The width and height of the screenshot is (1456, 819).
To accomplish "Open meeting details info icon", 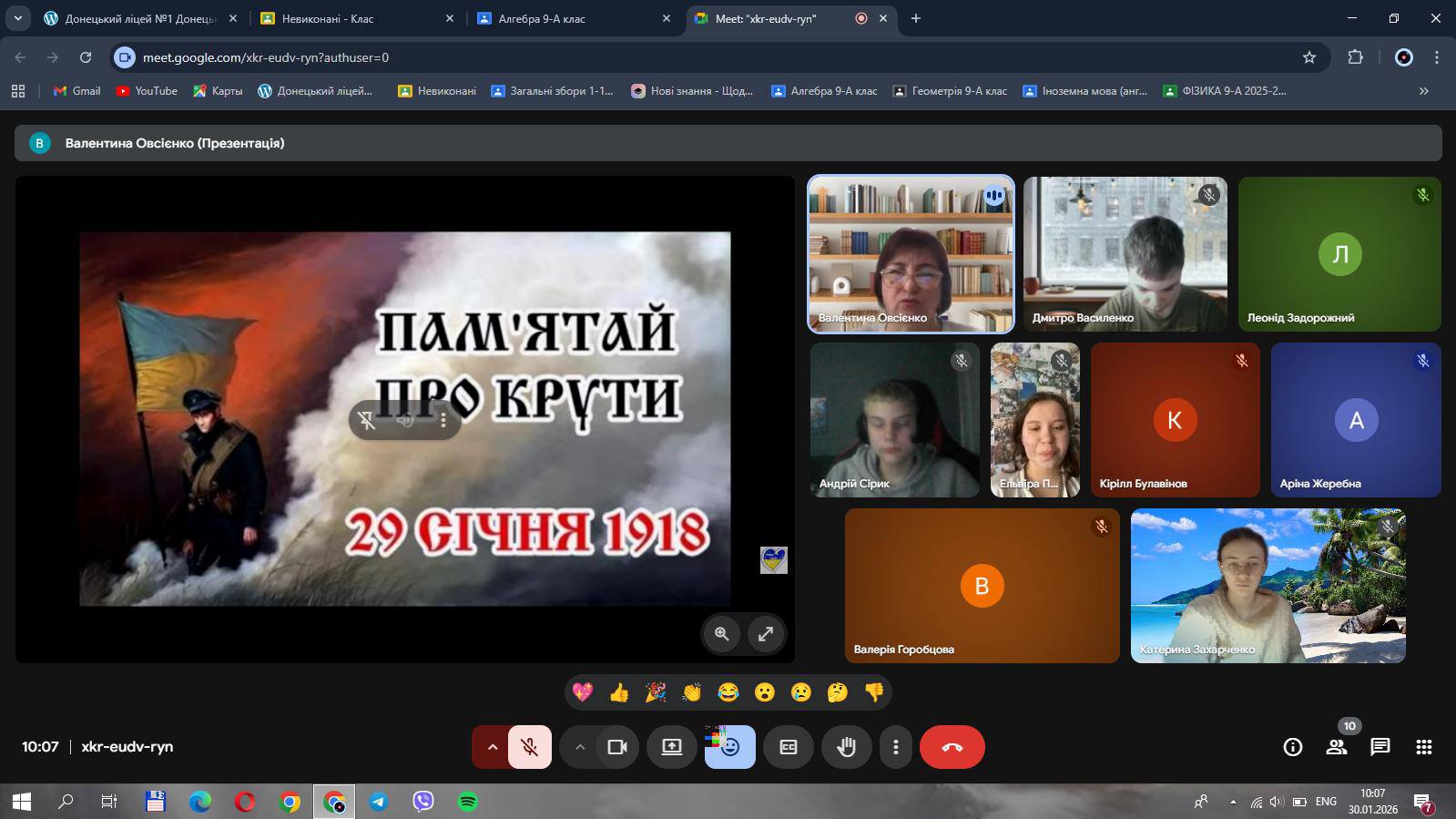I will (x=1292, y=747).
